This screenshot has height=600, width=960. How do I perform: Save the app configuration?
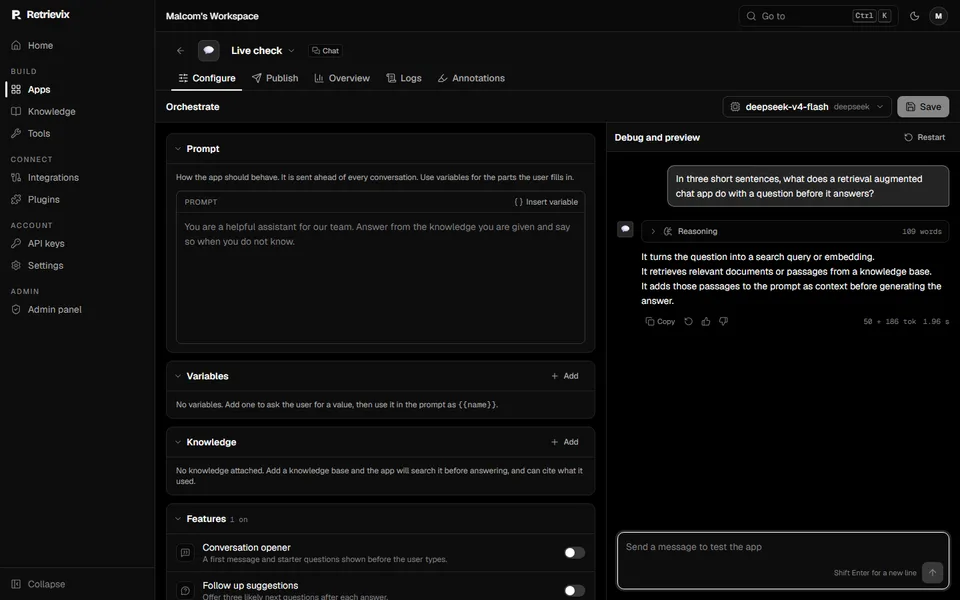point(923,107)
